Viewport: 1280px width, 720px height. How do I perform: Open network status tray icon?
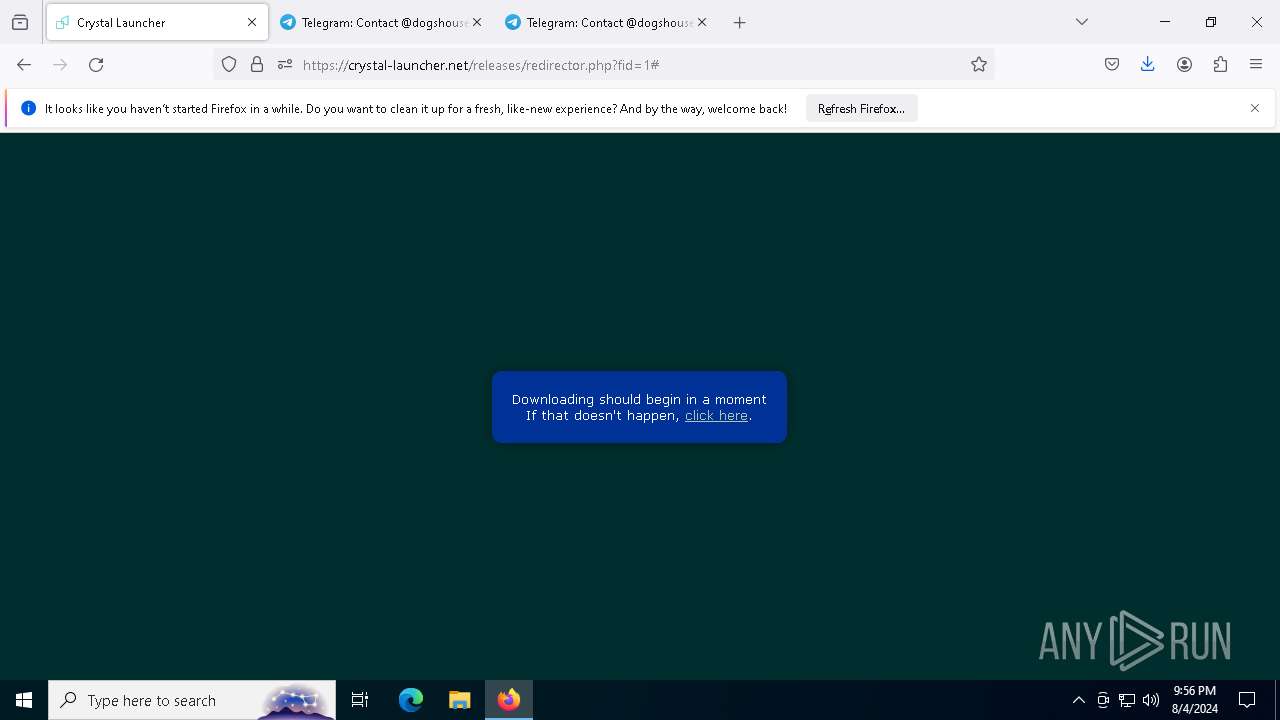pyautogui.click(x=1127, y=700)
